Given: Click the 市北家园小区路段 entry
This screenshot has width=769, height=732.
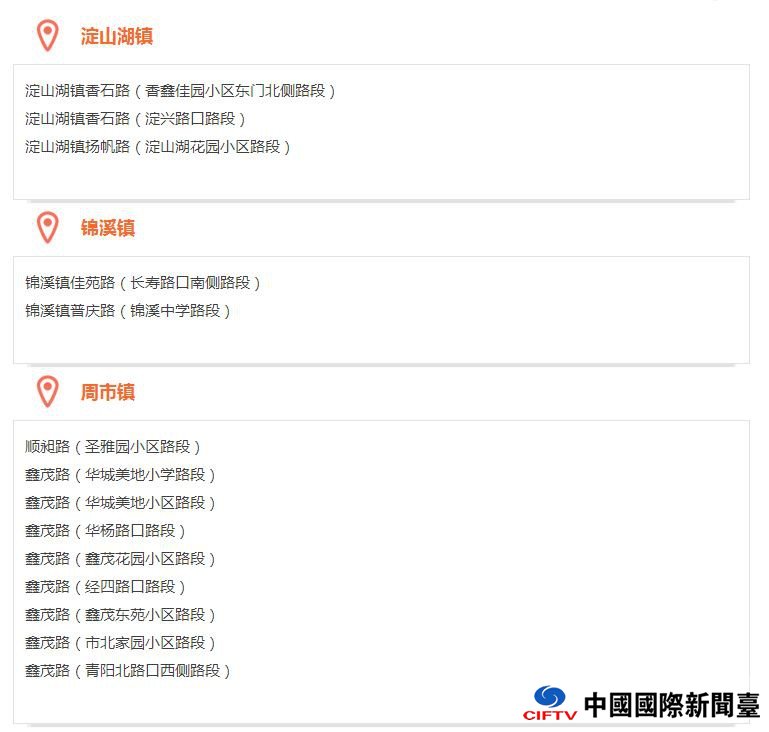Looking at the screenshot, I should click(120, 642).
